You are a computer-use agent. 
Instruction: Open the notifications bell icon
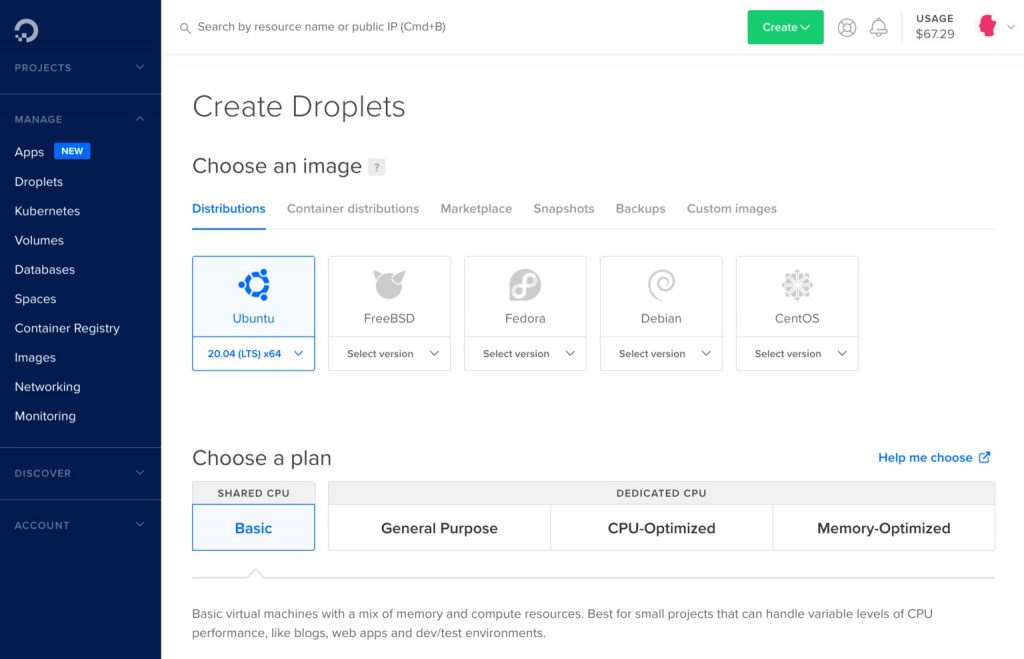pyautogui.click(x=878, y=27)
